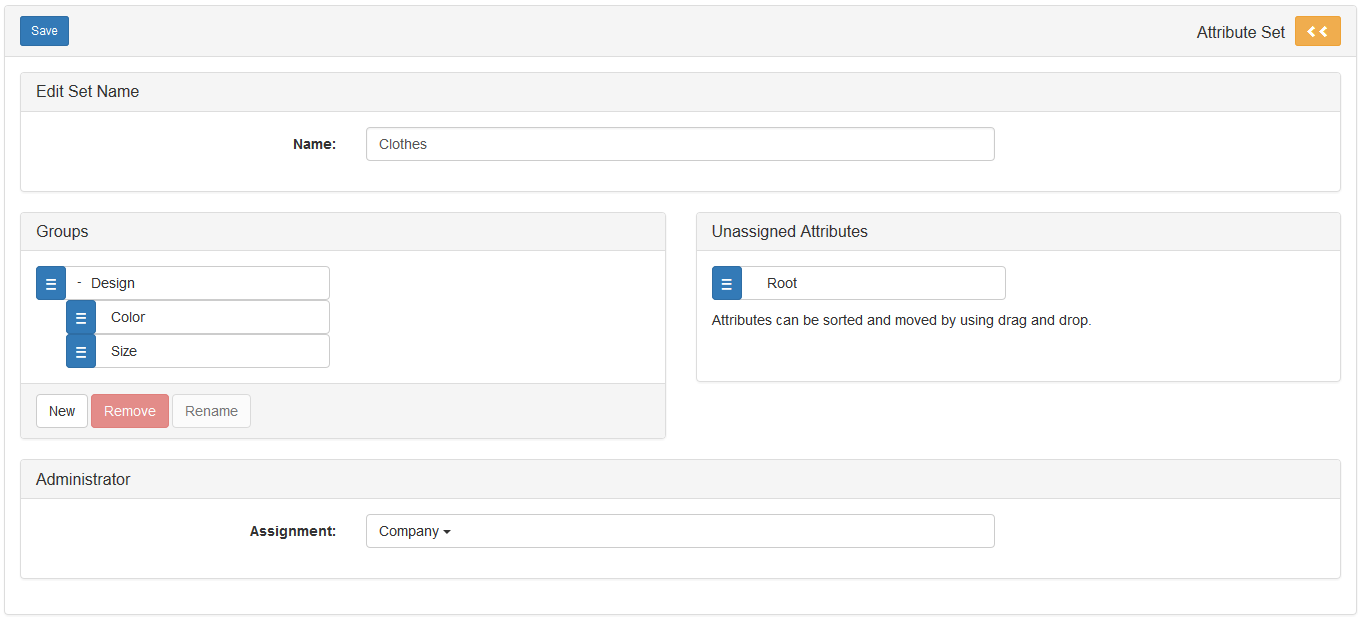This screenshot has height=619, width=1360.
Task: Go back using the double-chevron button
Action: (1317, 31)
